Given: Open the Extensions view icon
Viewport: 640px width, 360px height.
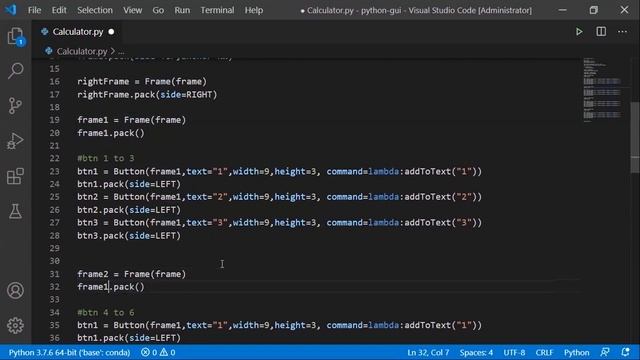Looking at the screenshot, I should coord(16,176).
